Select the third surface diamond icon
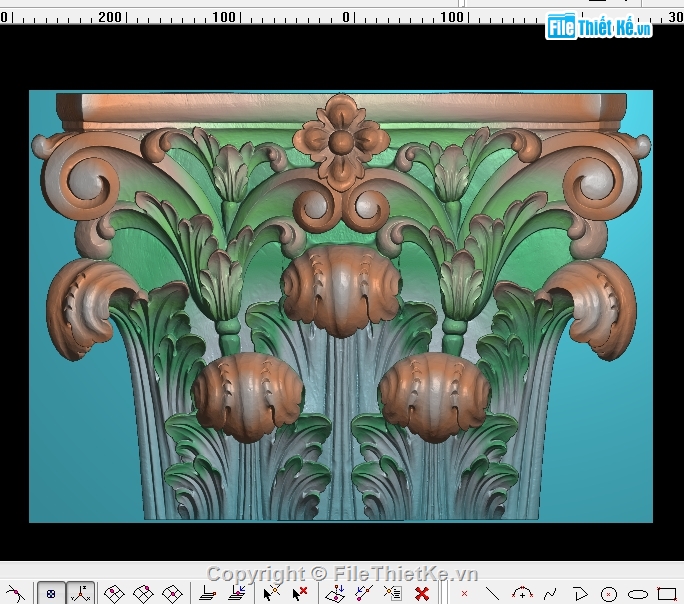 [x=172, y=594]
